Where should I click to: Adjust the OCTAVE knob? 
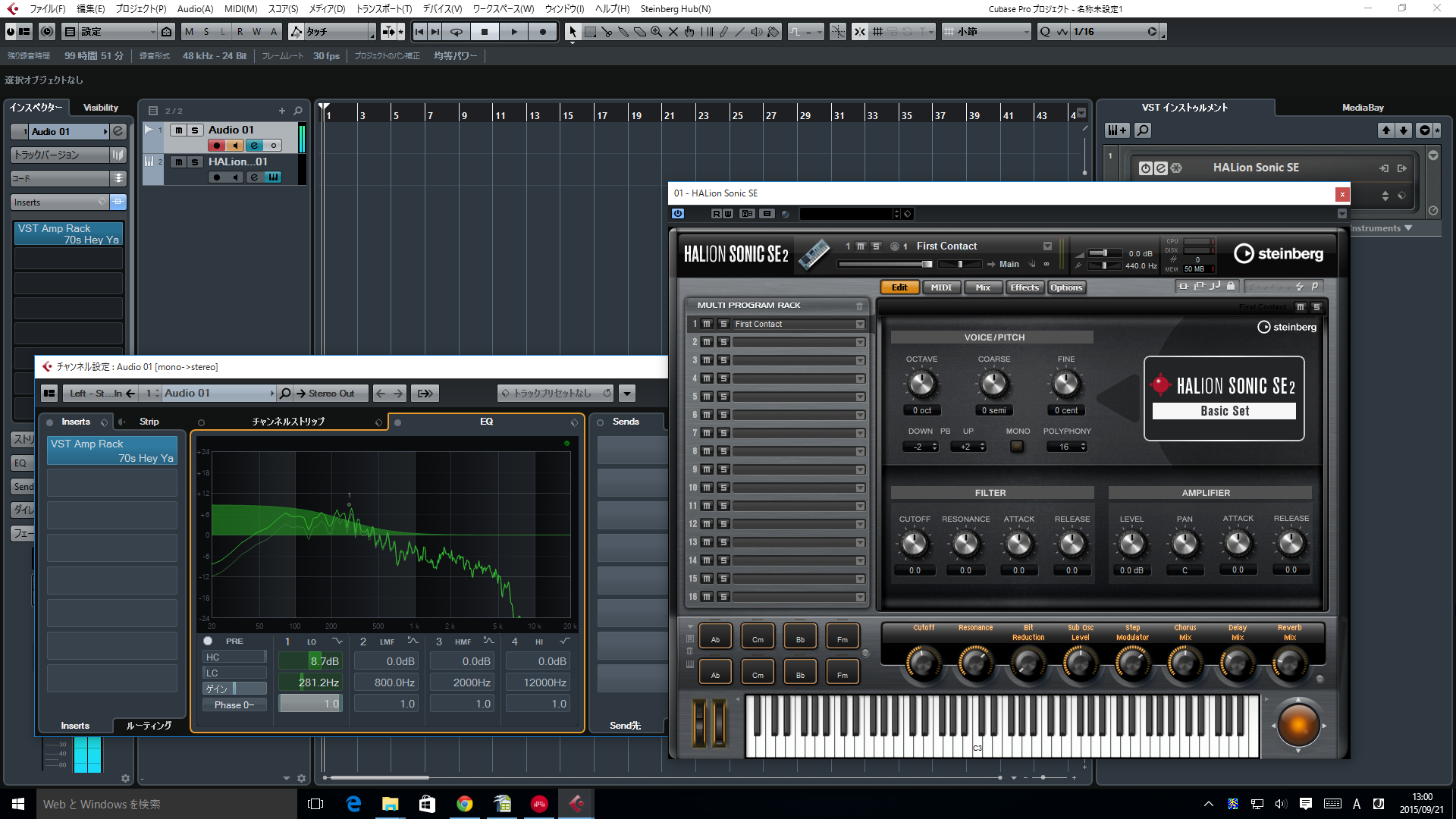(921, 384)
